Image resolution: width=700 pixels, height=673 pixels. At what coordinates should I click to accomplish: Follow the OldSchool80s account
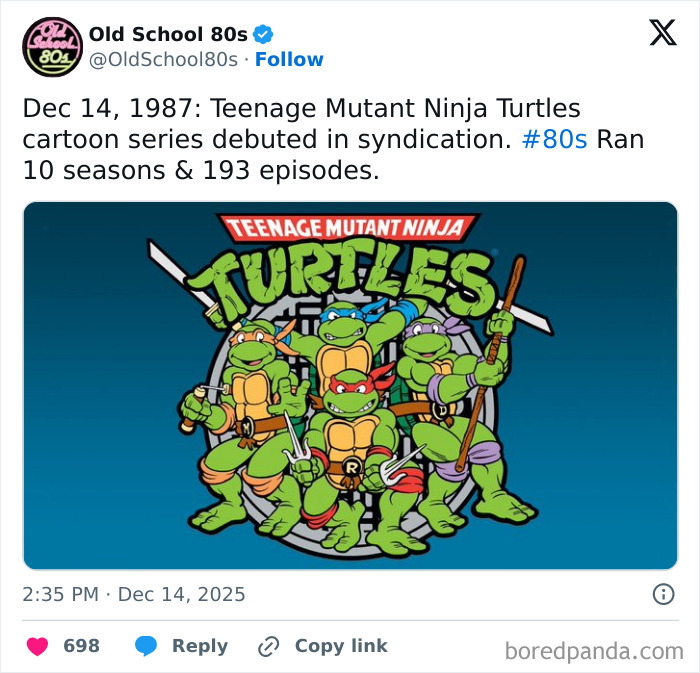pos(289,60)
